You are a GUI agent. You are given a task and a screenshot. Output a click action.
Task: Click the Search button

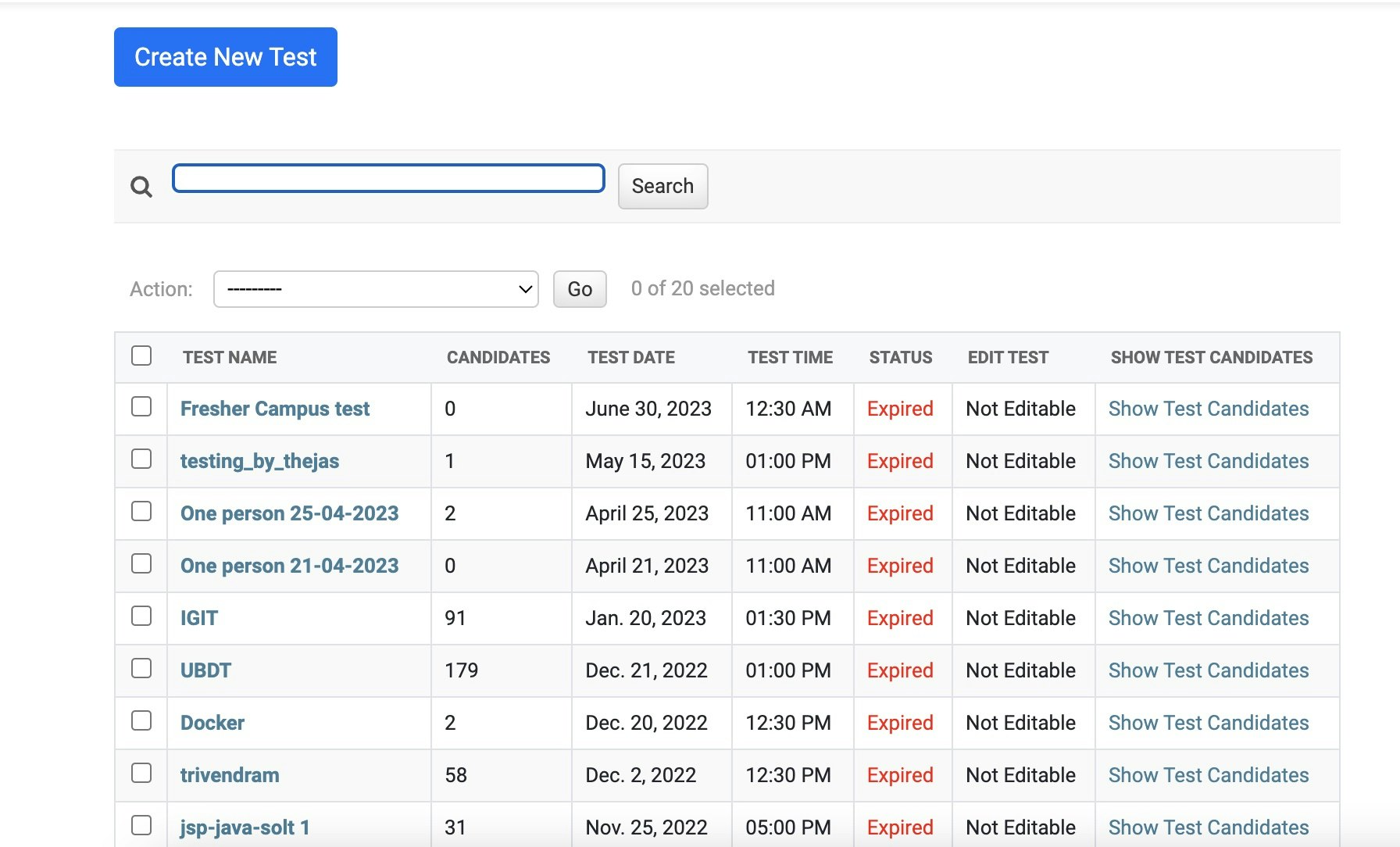pos(662,186)
